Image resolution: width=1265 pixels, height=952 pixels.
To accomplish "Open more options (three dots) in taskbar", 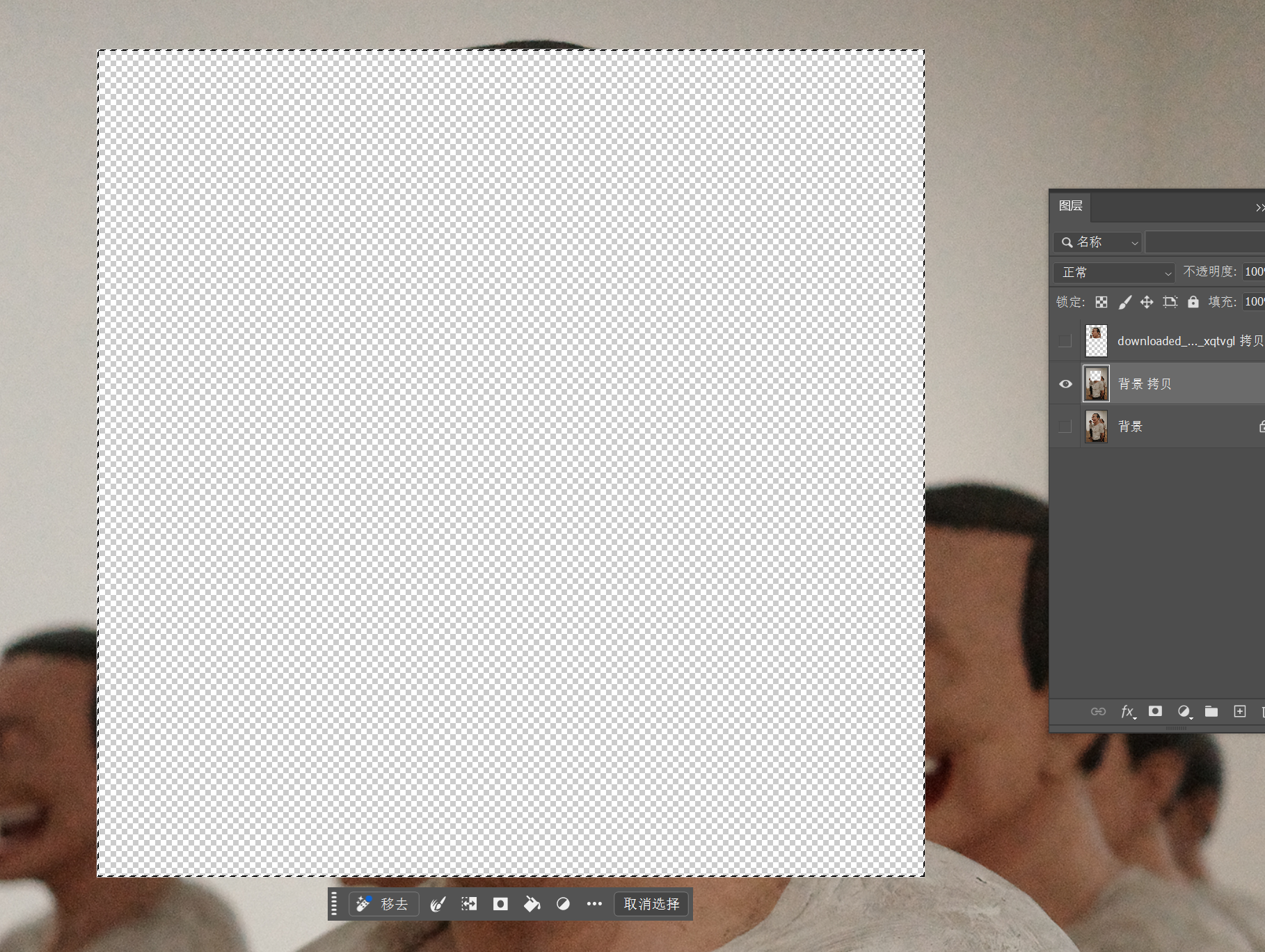I will pos(594,904).
